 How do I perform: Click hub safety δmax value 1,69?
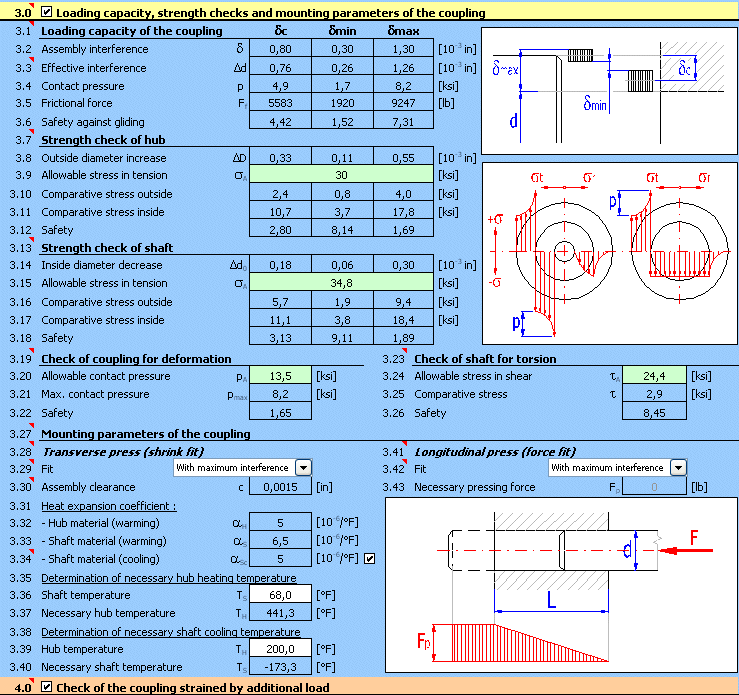(403, 229)
